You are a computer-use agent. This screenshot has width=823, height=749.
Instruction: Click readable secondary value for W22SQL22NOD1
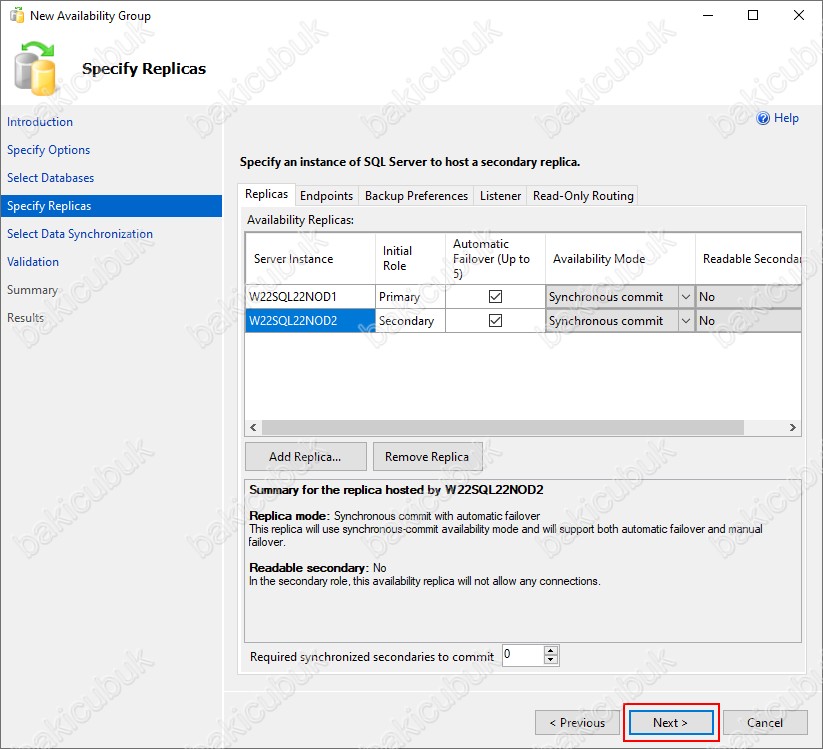(748, 297)
